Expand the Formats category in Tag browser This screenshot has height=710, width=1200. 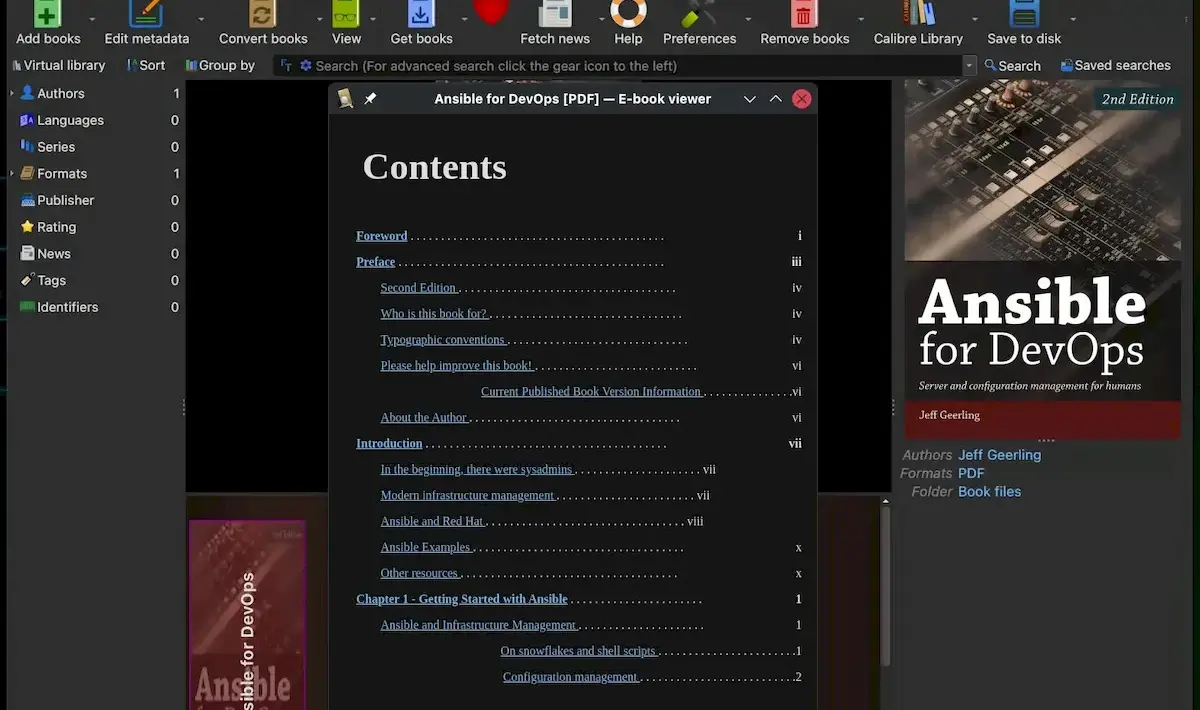(11, 173)
